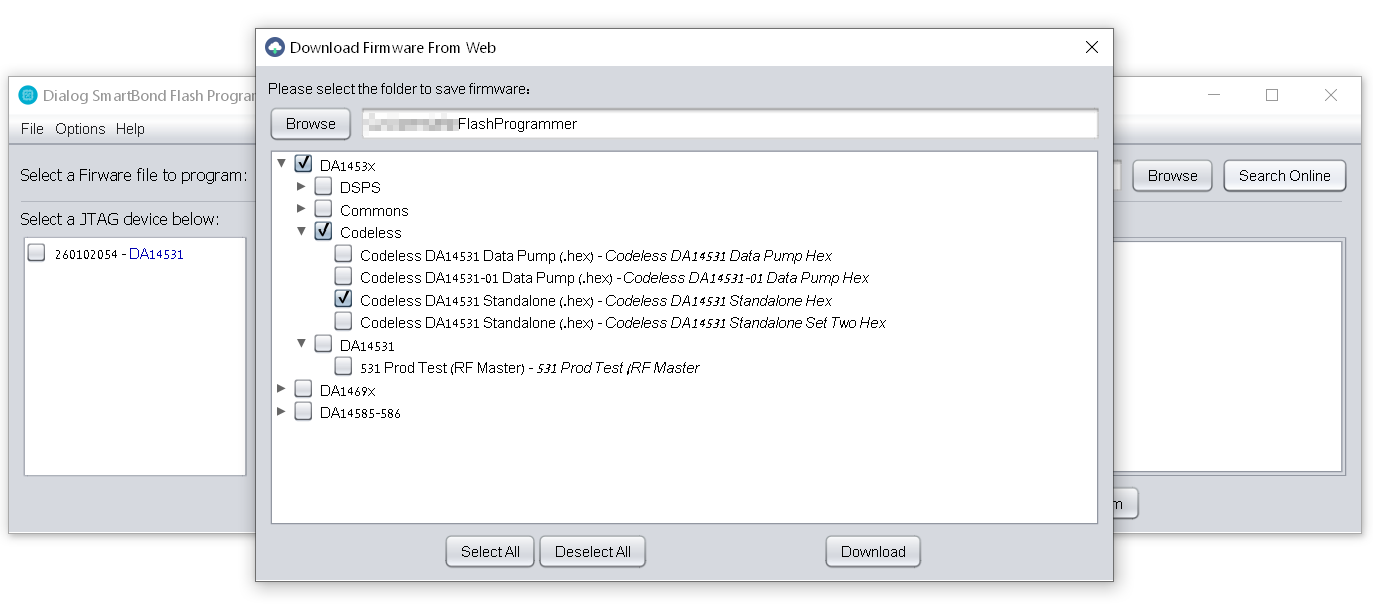Image resolution: width=1373 pixels, height=606 pixels.
Task: Select the 531 Prod Test (RF Master) row
Action: 530,368
